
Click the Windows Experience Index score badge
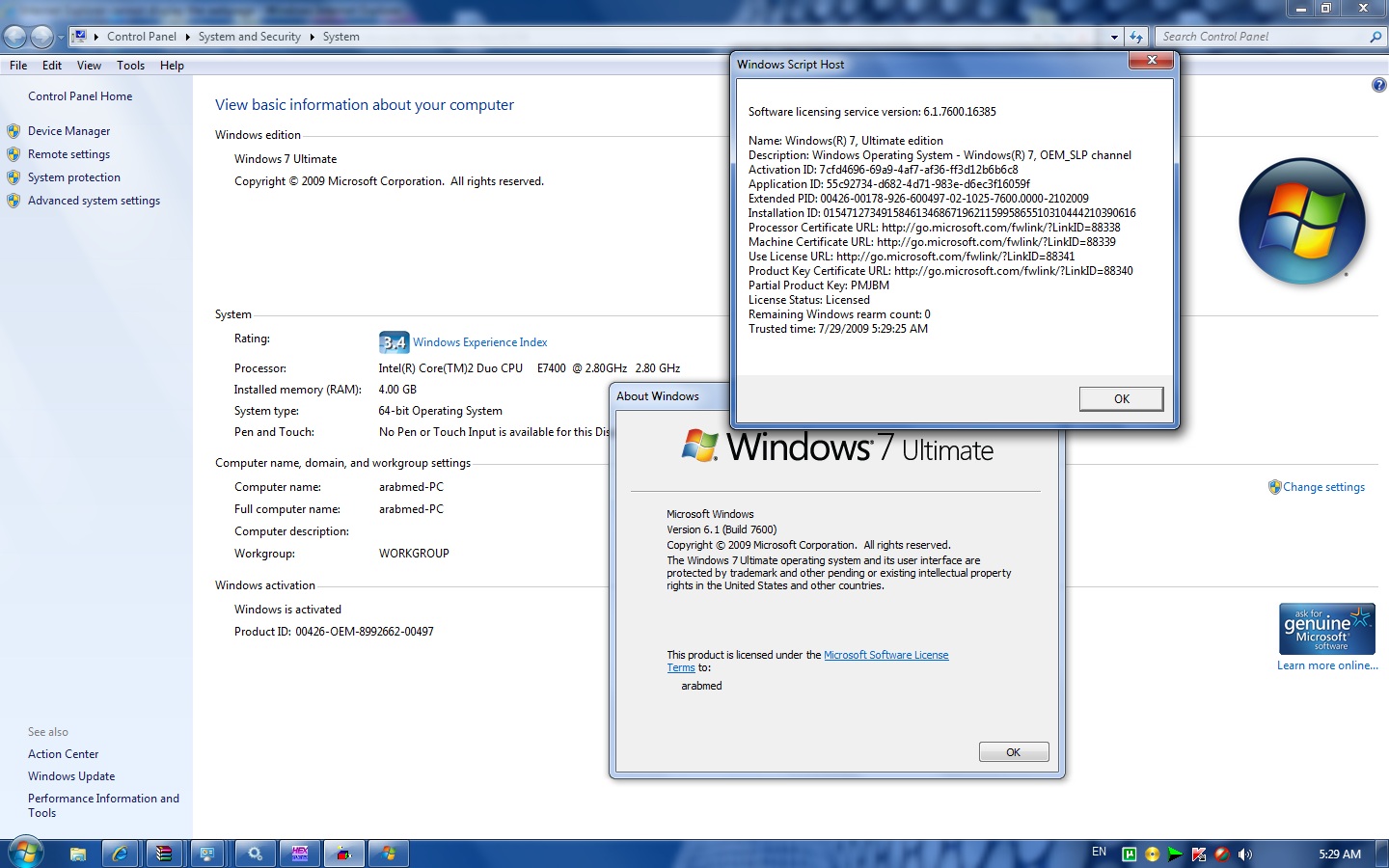point(392,342)
